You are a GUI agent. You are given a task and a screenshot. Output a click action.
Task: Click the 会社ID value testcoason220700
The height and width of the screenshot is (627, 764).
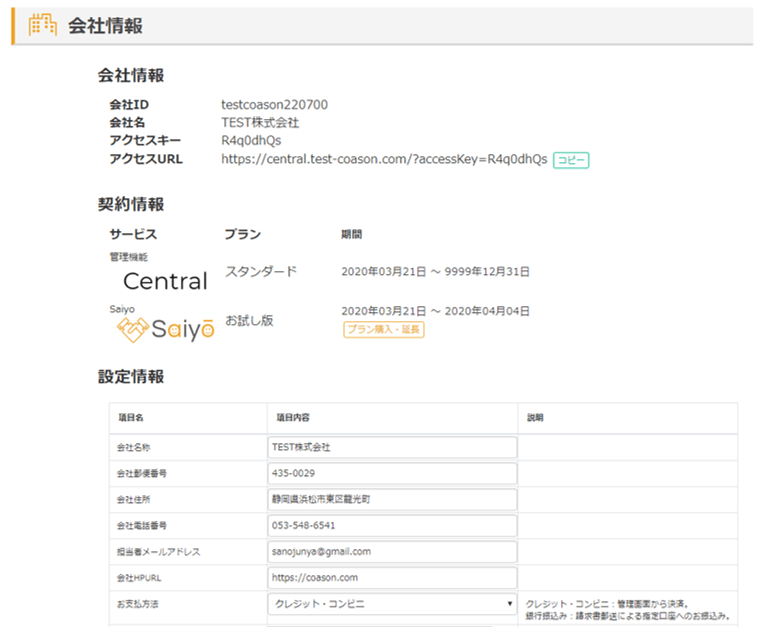274,105
